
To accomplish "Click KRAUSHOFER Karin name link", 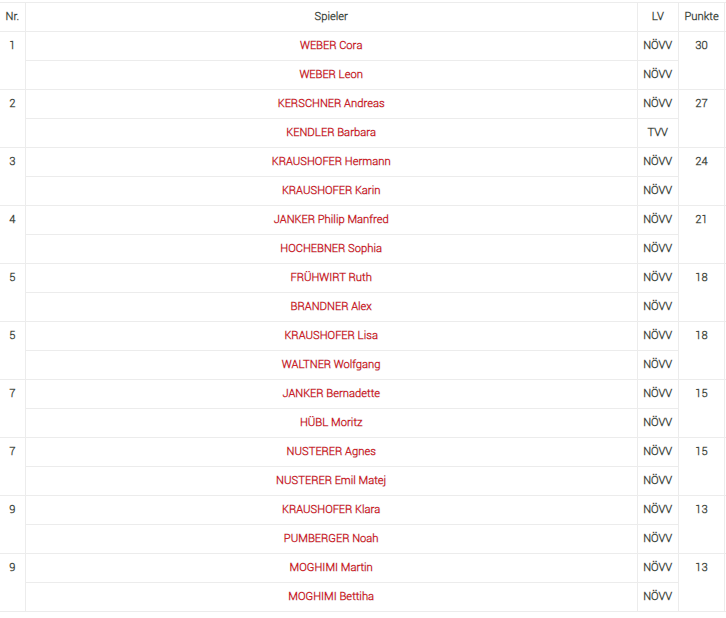I will tap(331, 190).
